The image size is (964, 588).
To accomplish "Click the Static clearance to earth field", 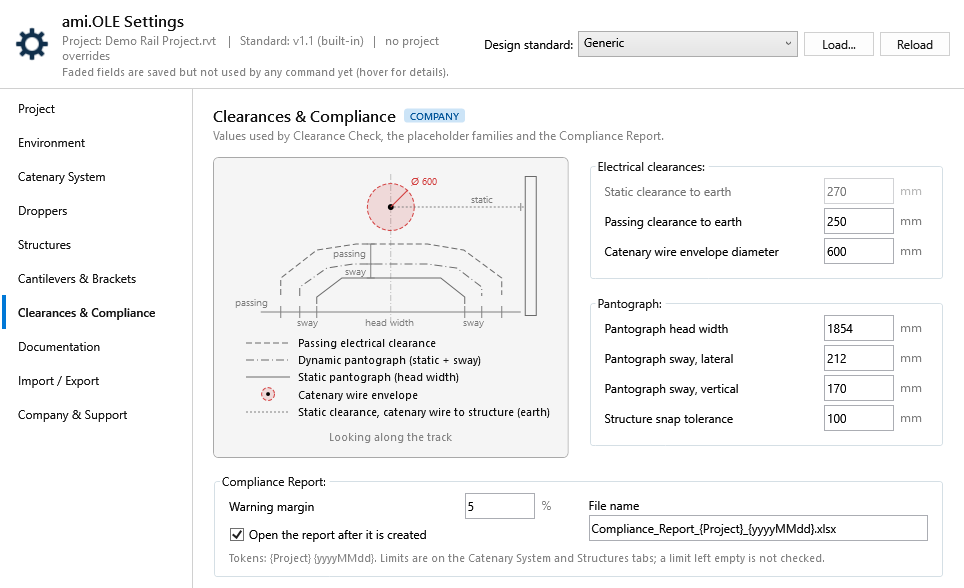I will point(858,191).
